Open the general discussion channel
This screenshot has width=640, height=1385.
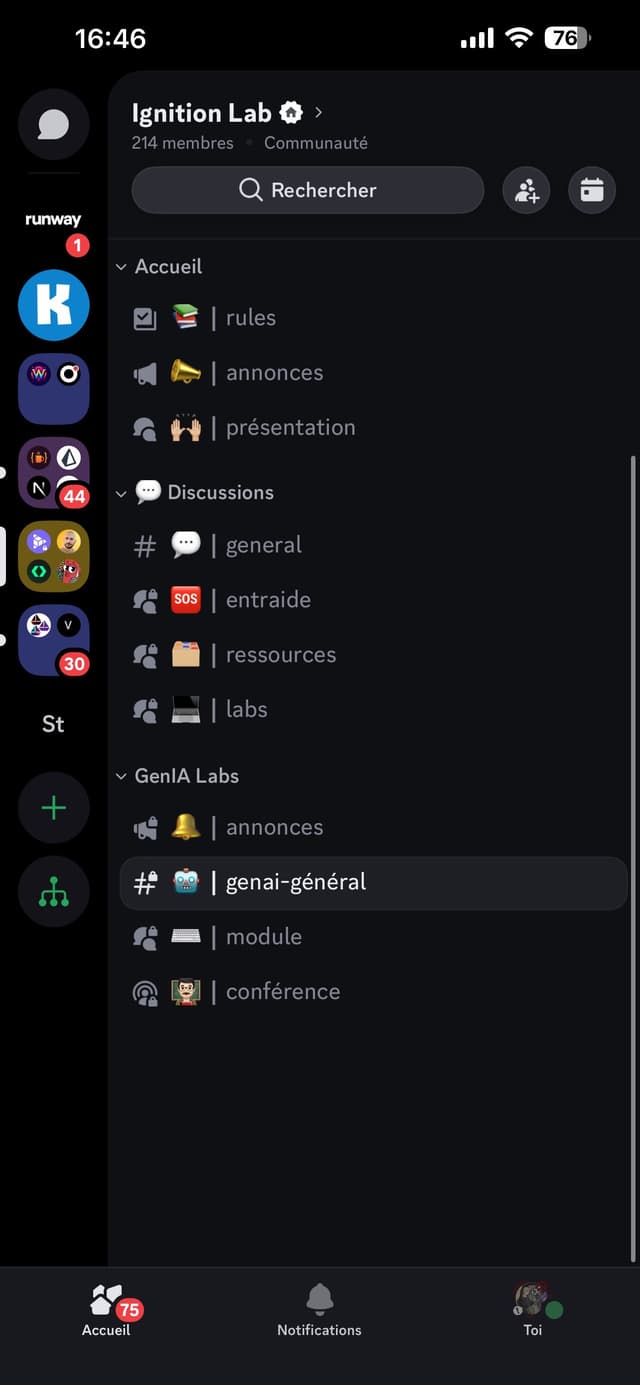click(x=263, y=545)
